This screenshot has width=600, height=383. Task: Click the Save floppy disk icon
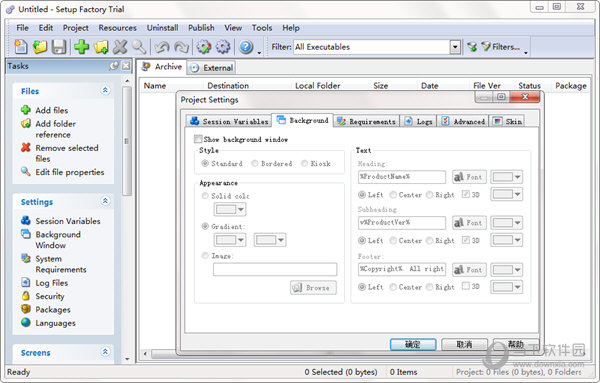point(59,47)
